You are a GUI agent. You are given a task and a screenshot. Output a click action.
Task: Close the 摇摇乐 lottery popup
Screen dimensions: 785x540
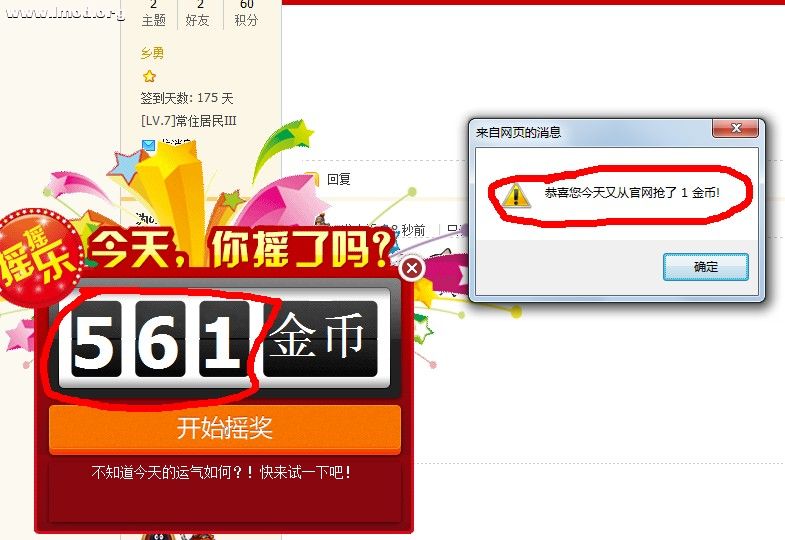click(x=412, y=269)
